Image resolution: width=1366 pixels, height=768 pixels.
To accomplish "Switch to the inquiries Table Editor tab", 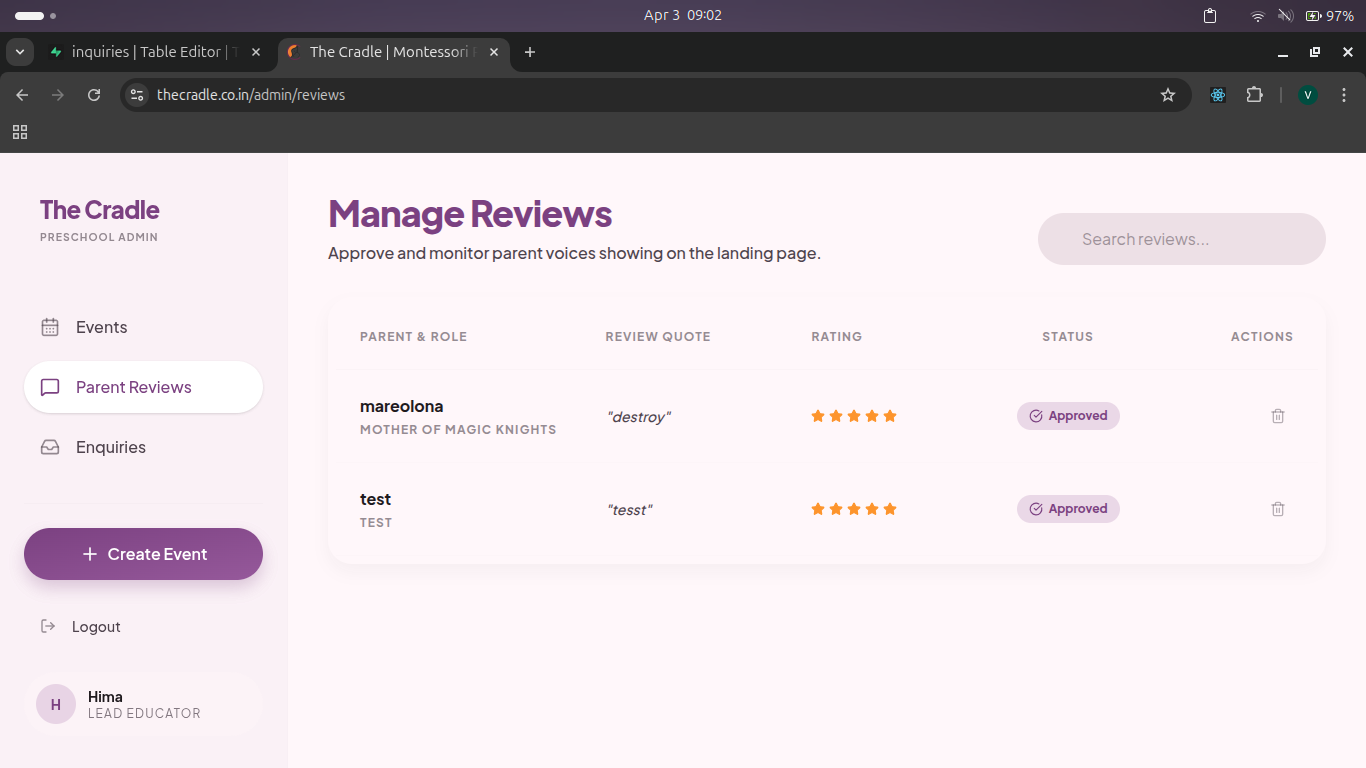I will [x=150, y=52].
